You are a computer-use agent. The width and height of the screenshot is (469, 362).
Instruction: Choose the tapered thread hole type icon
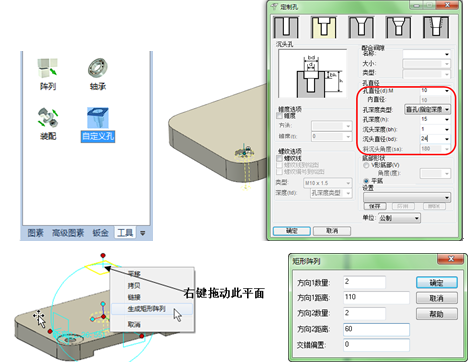pos(436,27)
